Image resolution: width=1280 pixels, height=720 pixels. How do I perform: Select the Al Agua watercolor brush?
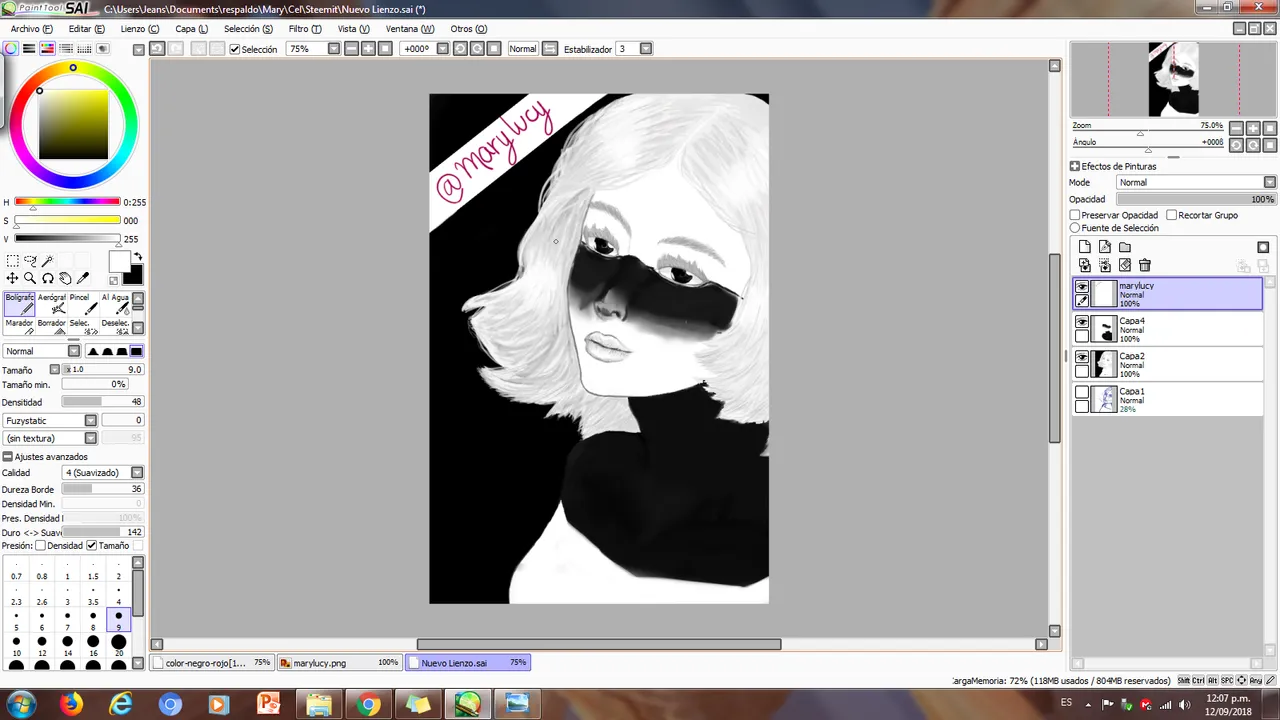click(x=115, y=303)
